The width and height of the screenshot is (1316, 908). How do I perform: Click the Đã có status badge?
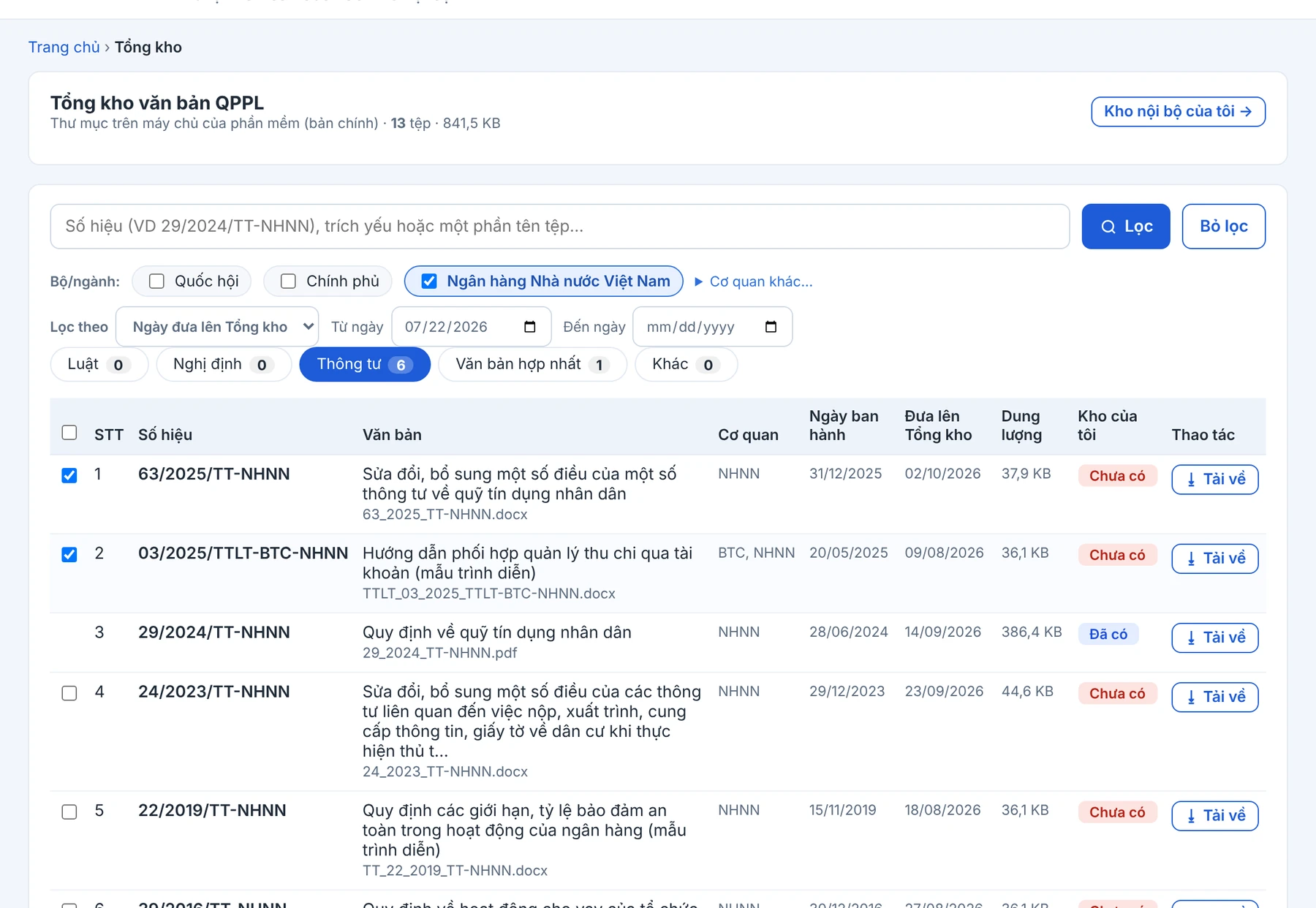coord(1108,635)
